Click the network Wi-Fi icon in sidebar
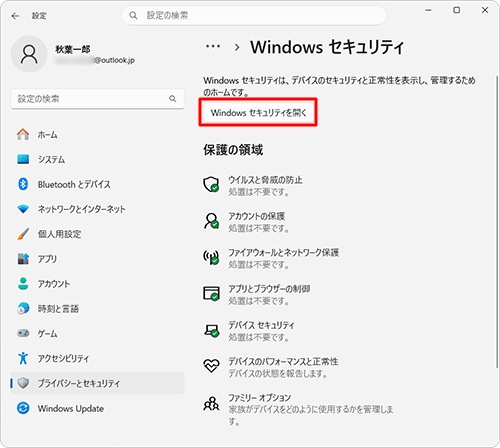The image size is (500, 448). (x=23, y=209)
